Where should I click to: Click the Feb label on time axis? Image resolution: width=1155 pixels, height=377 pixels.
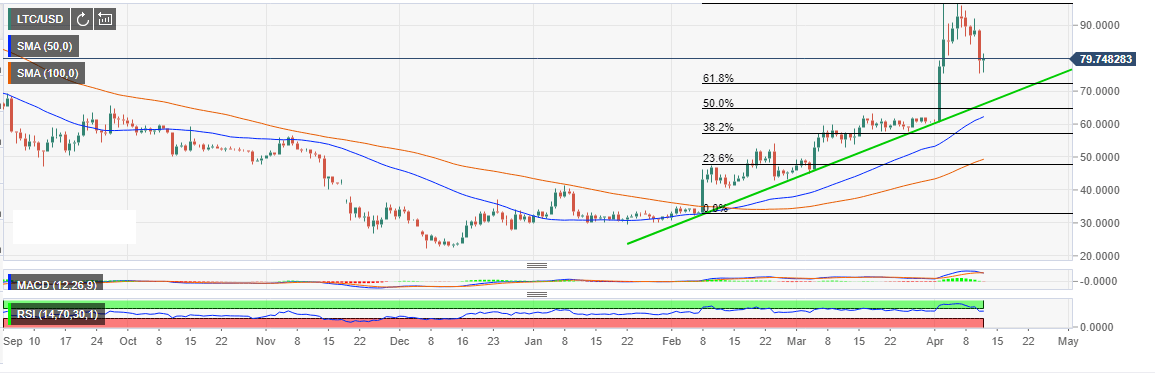[x=672, y=342]
